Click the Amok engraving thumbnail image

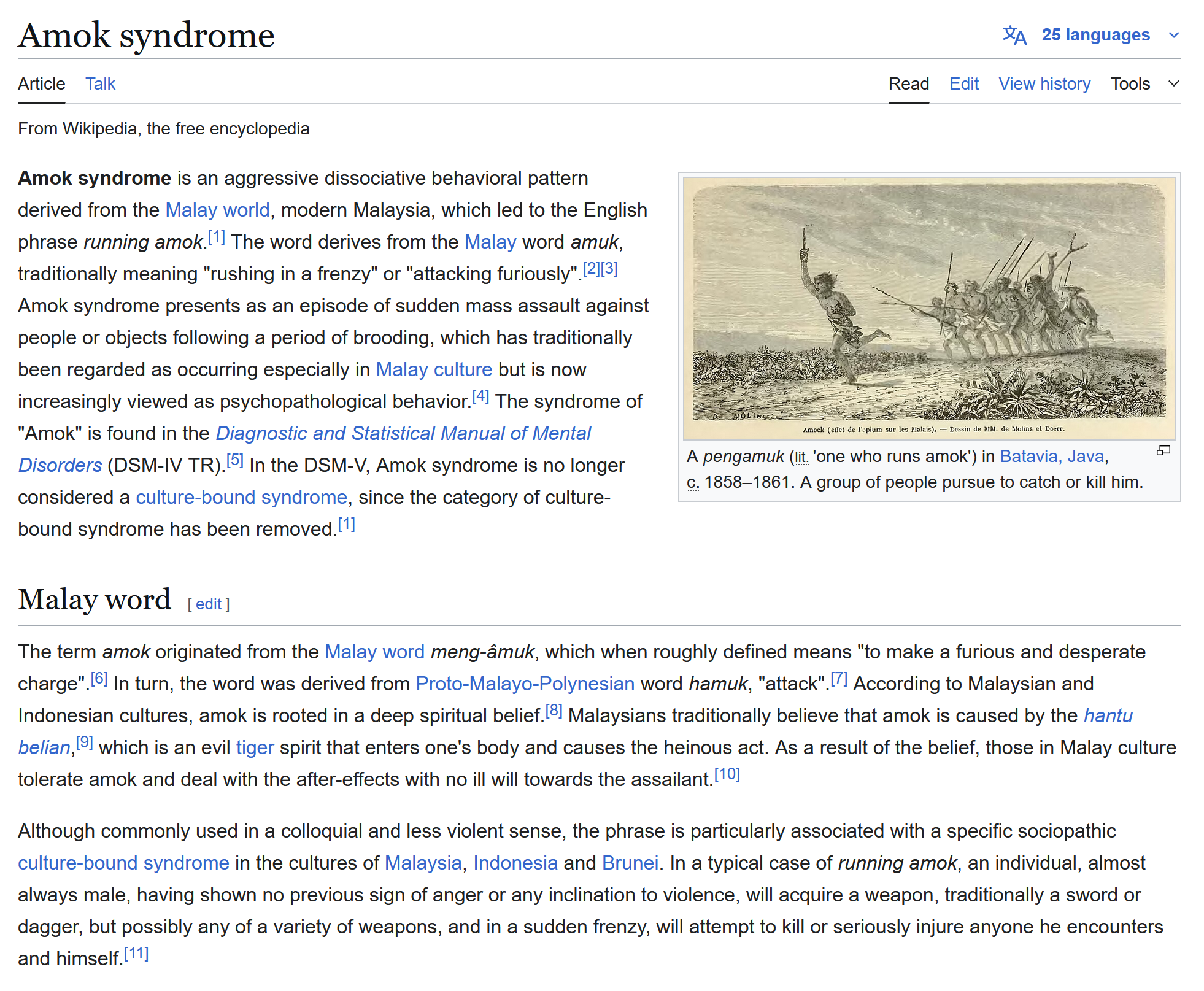pos(929,307)
